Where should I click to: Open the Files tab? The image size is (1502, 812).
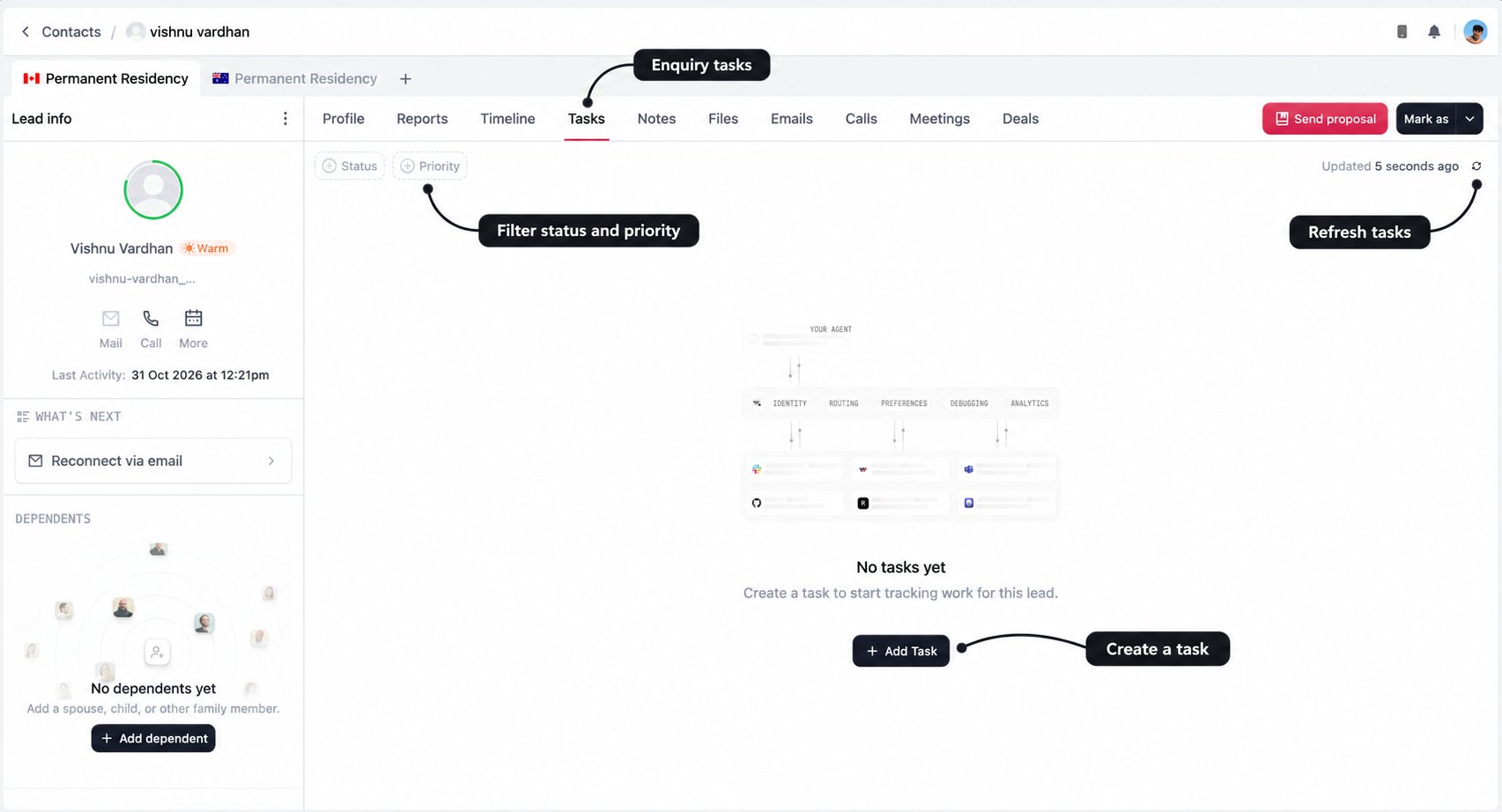pyautogui.click(x=723, y=119)
